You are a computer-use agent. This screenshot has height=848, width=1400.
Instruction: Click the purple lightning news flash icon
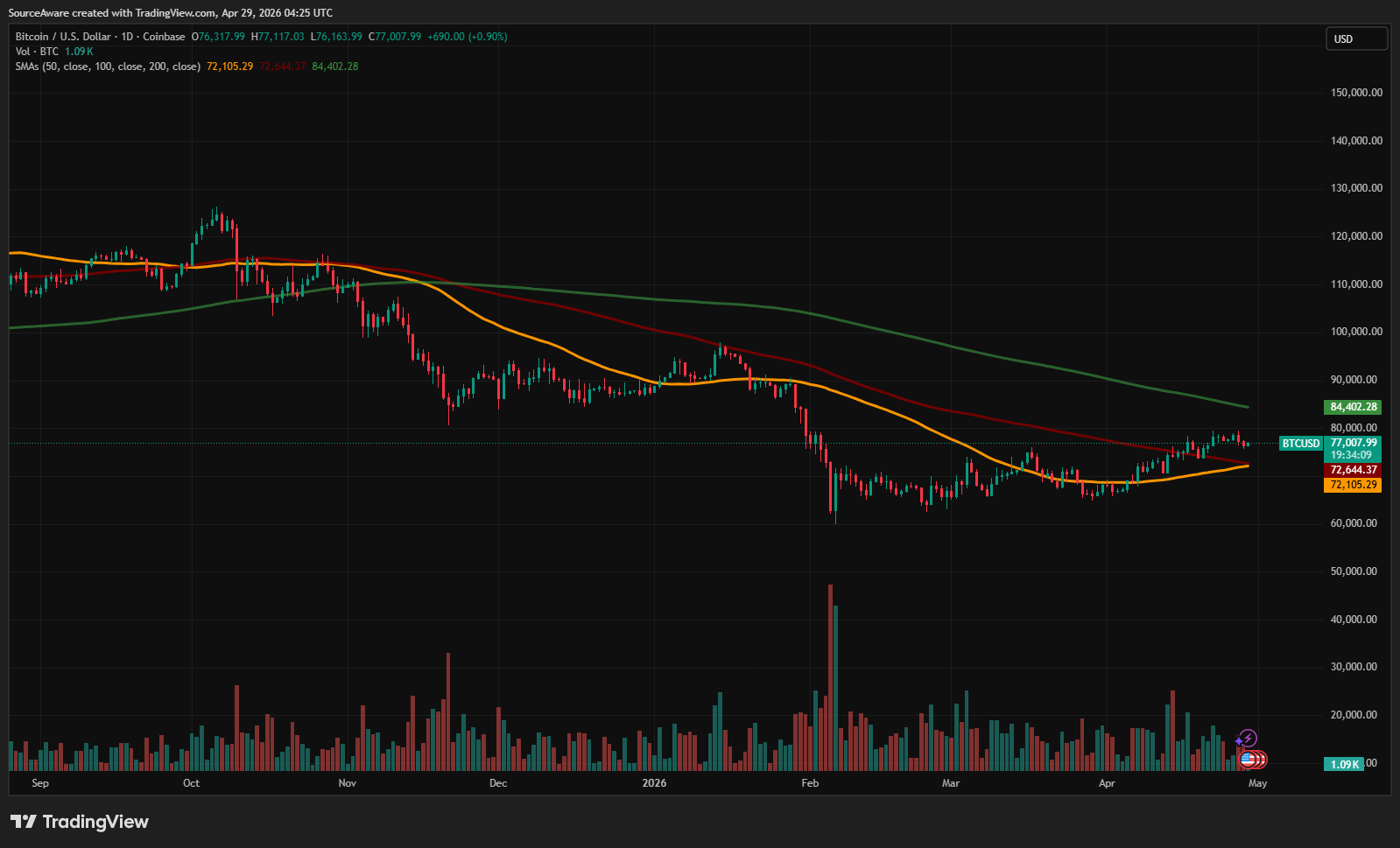[1248, 739]
